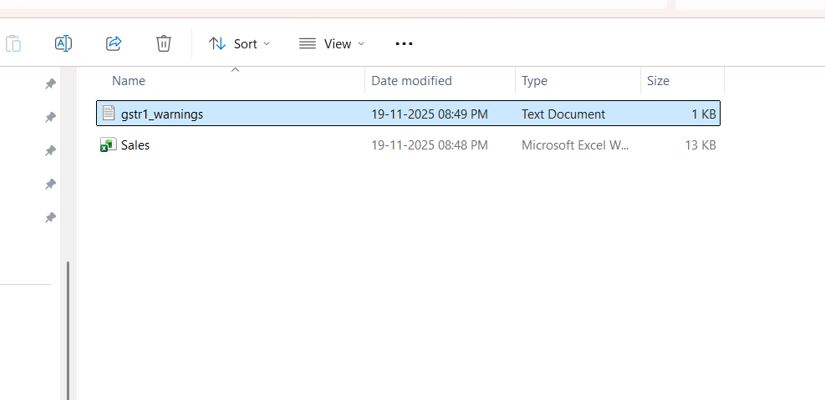The width and height of the screenshot is (825, 400).
Task: Toggle sort direction arrow above Name column
Action: 235,69
